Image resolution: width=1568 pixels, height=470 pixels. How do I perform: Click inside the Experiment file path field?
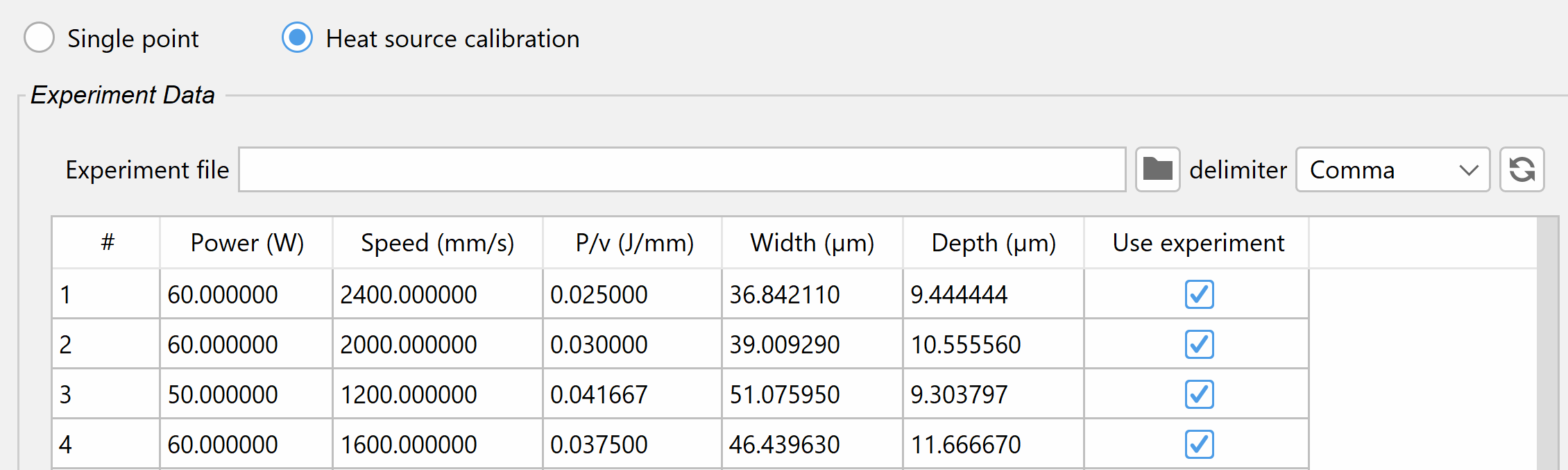click(x=681, y=169)
